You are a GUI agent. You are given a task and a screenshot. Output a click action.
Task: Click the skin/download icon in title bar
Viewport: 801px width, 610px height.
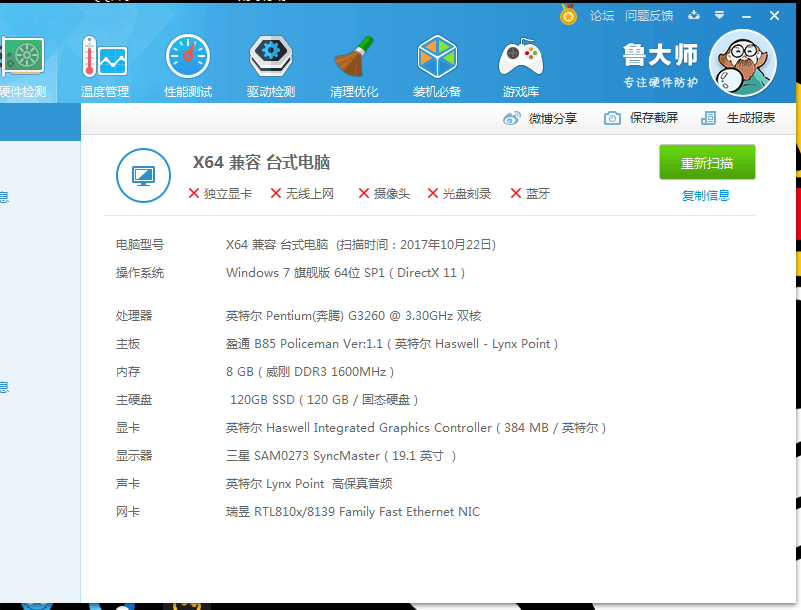click(x=694, y=15)
